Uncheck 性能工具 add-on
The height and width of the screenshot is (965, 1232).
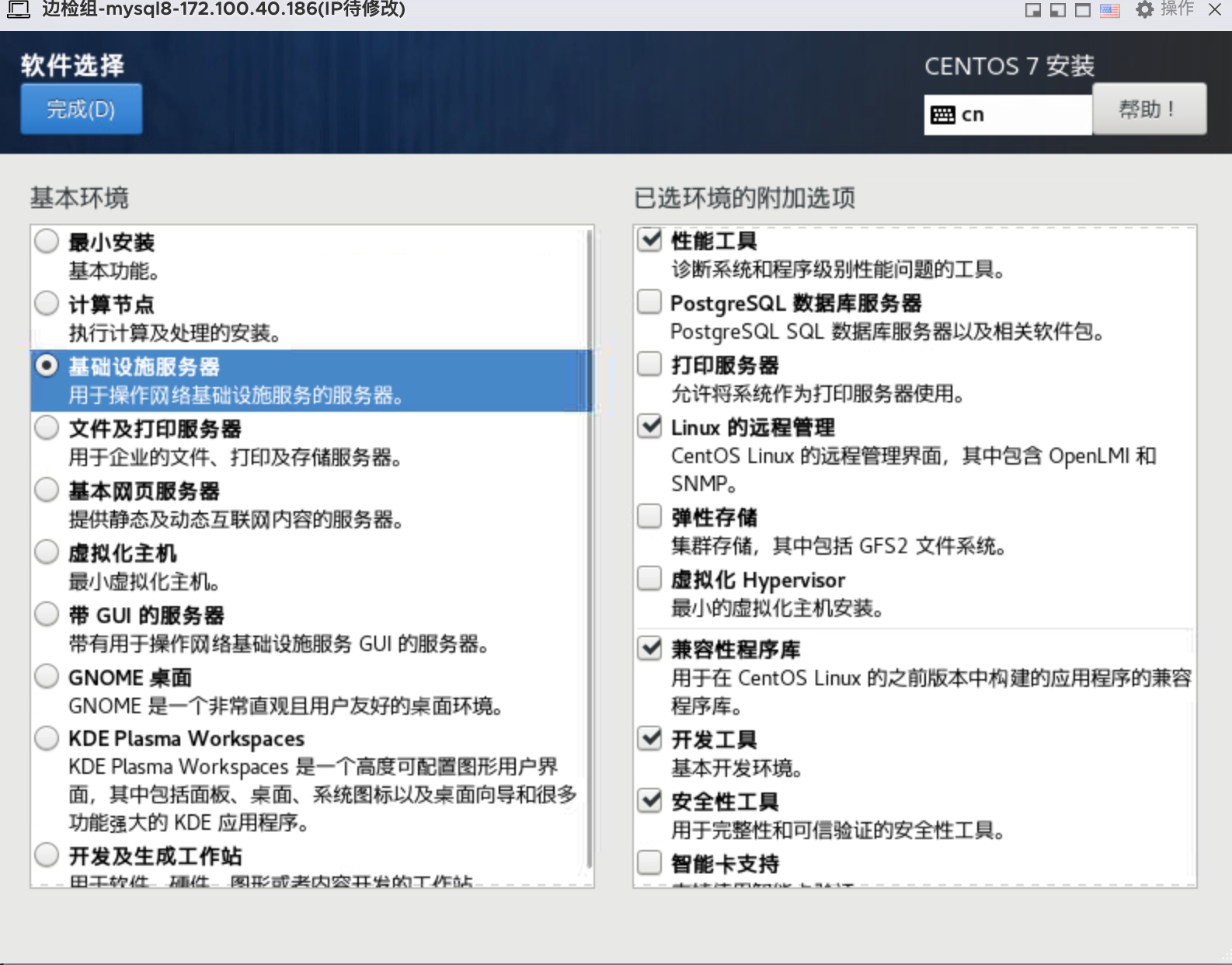[649, 239]
